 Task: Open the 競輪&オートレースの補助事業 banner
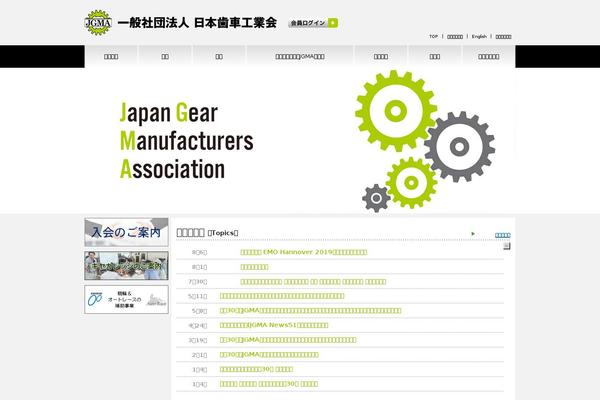click(126, 299)
